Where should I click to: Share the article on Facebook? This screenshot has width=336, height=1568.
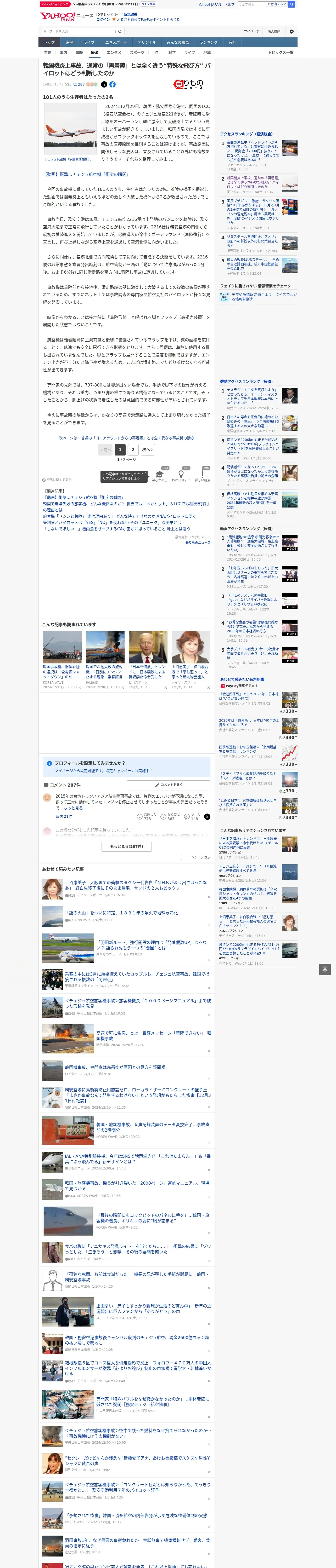pyautogui.click(x=112, y=85)
